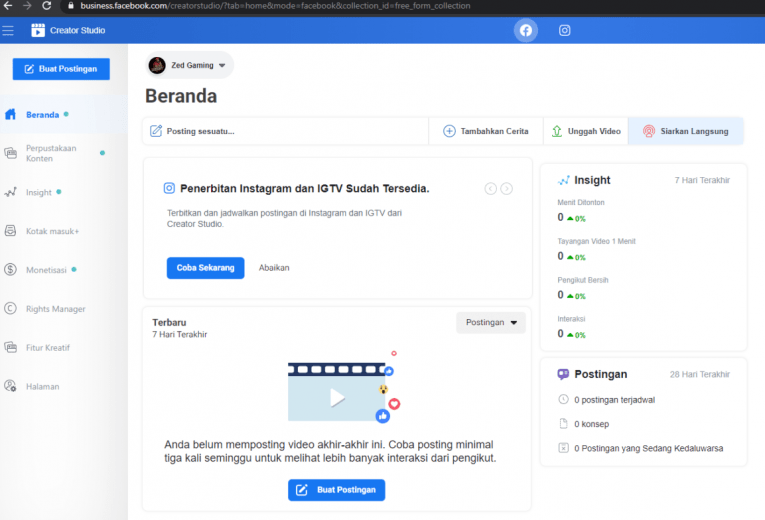Click Abaikan link

click(x=274, y=268)
